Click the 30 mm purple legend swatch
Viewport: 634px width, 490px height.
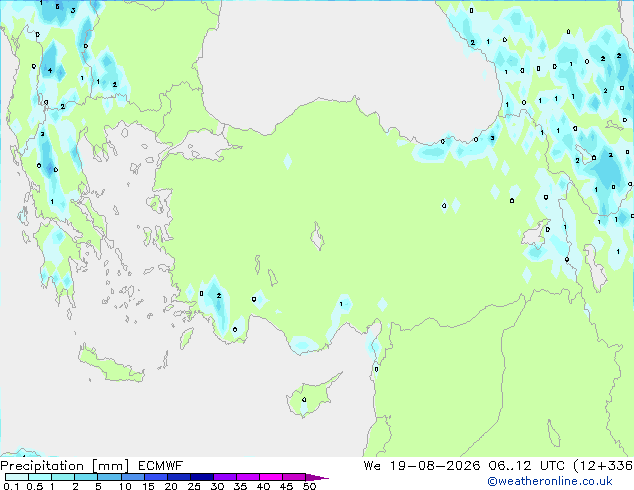pyautogui.click(x=224, y=477)
